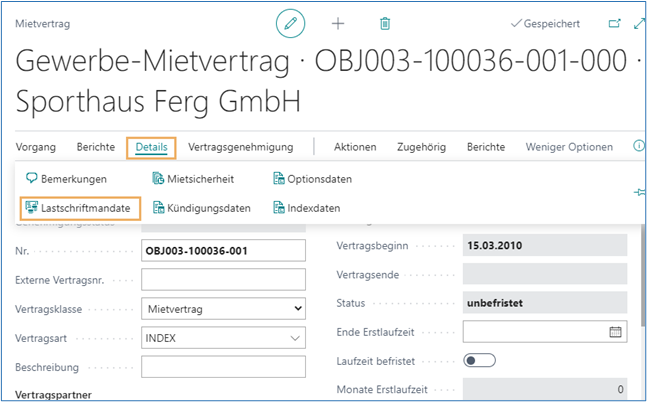Viewport: 647px width, 402px height.
Task: Open record in new window icon
Action: (x=615, y=24)
